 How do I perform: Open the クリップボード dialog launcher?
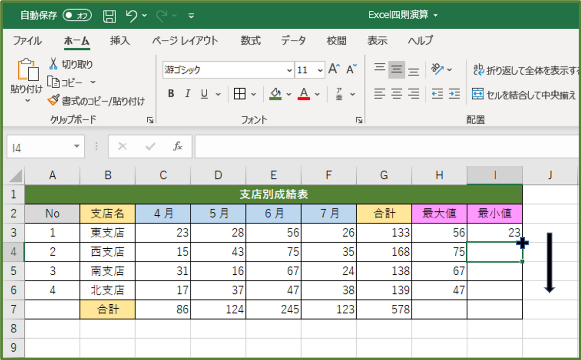click(150, 120)
